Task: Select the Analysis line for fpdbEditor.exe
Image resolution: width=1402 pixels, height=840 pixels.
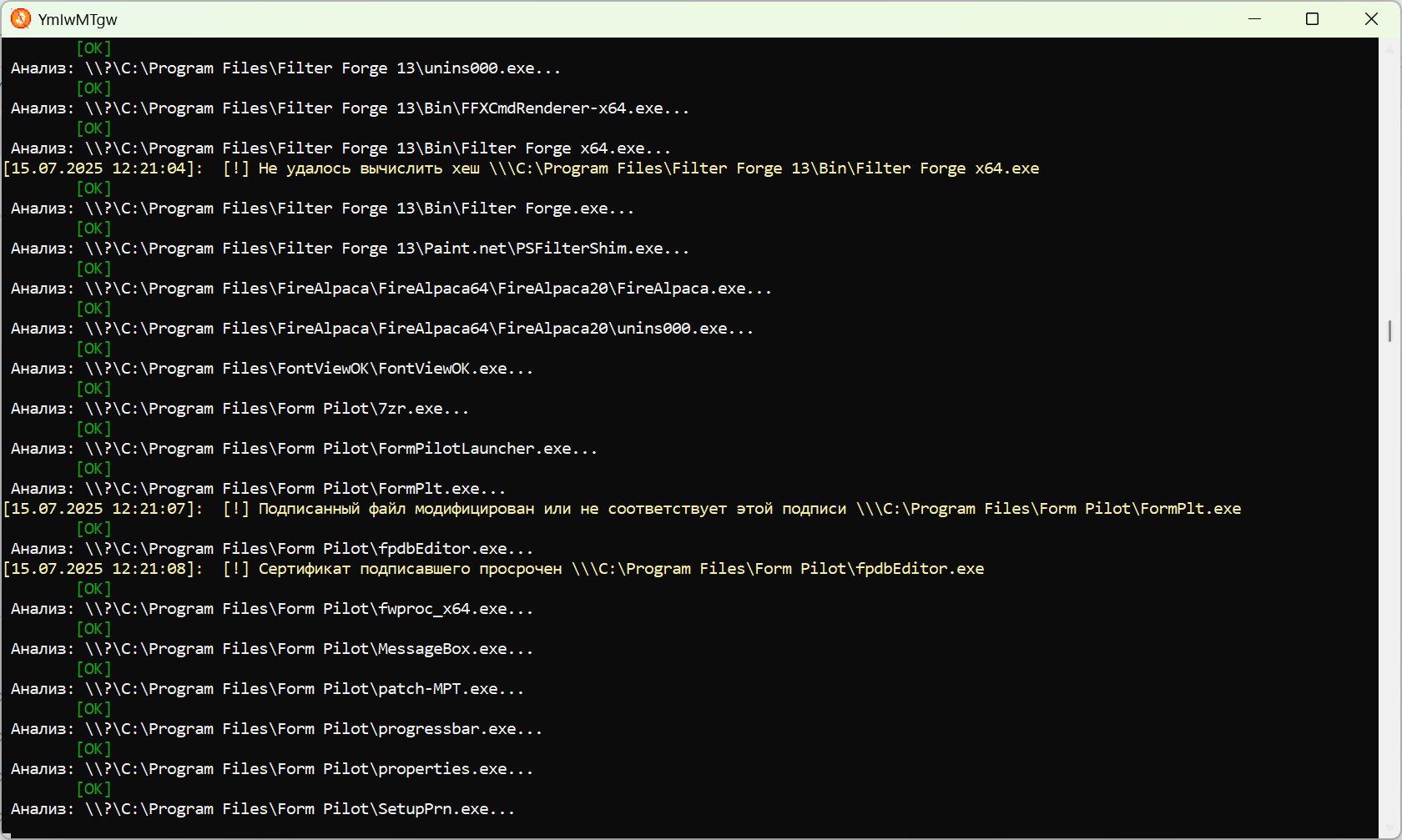Action: (272, 549)
